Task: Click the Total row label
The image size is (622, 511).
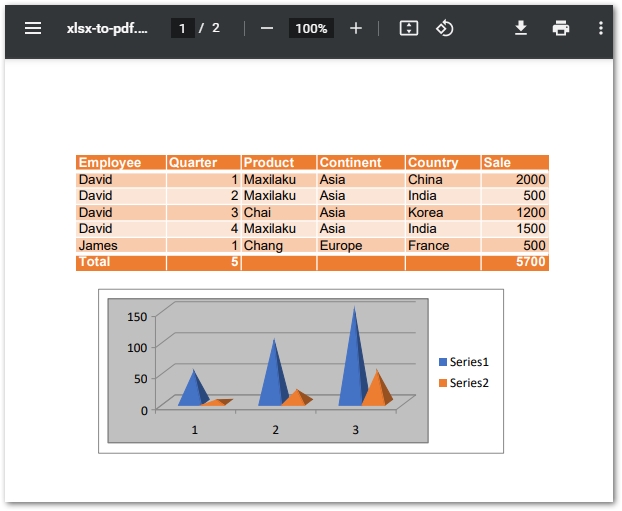Action: pyautogui.click(x=95, y=262)
